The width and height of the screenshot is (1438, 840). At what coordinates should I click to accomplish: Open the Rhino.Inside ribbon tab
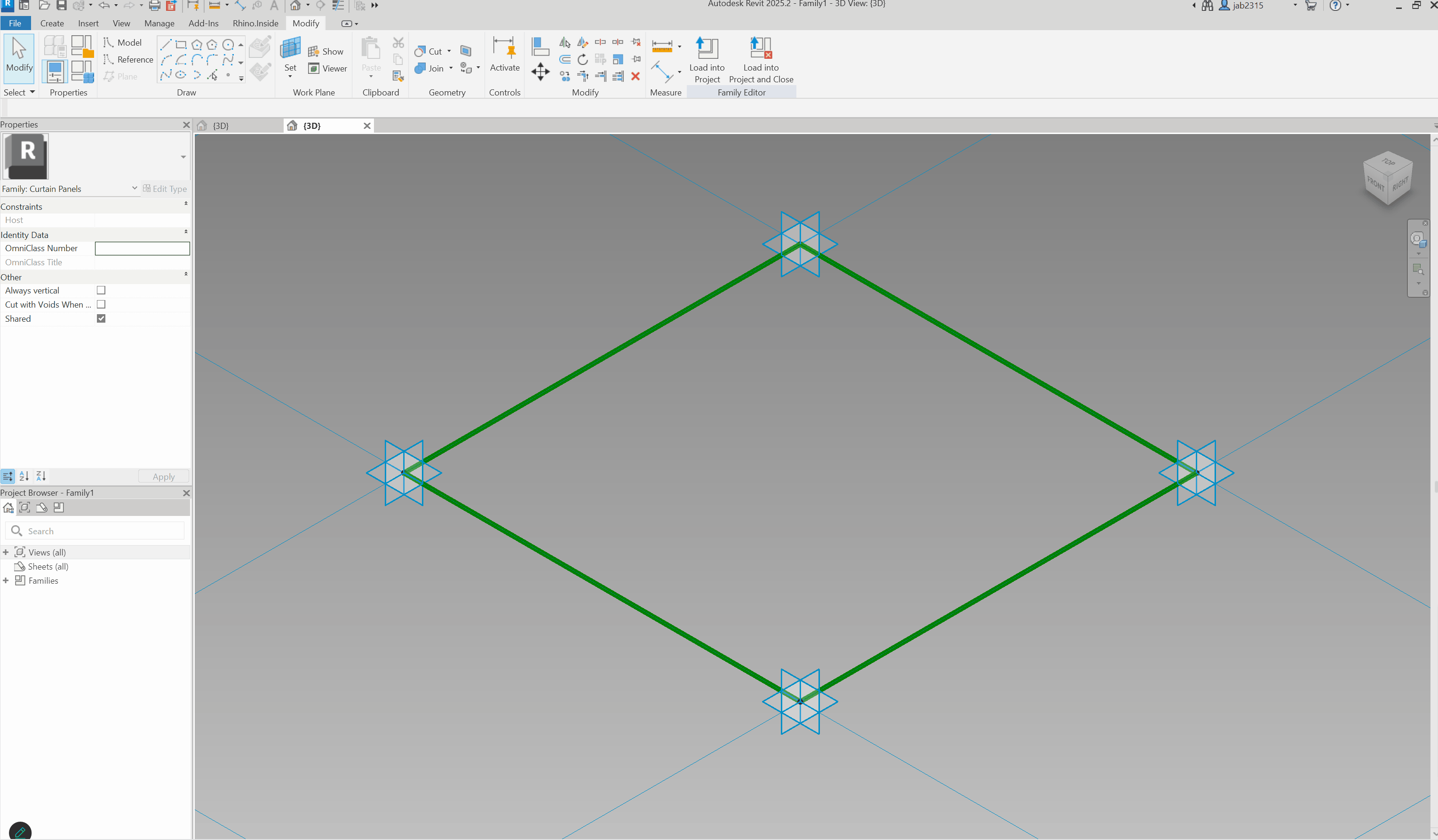pos(255,24)
